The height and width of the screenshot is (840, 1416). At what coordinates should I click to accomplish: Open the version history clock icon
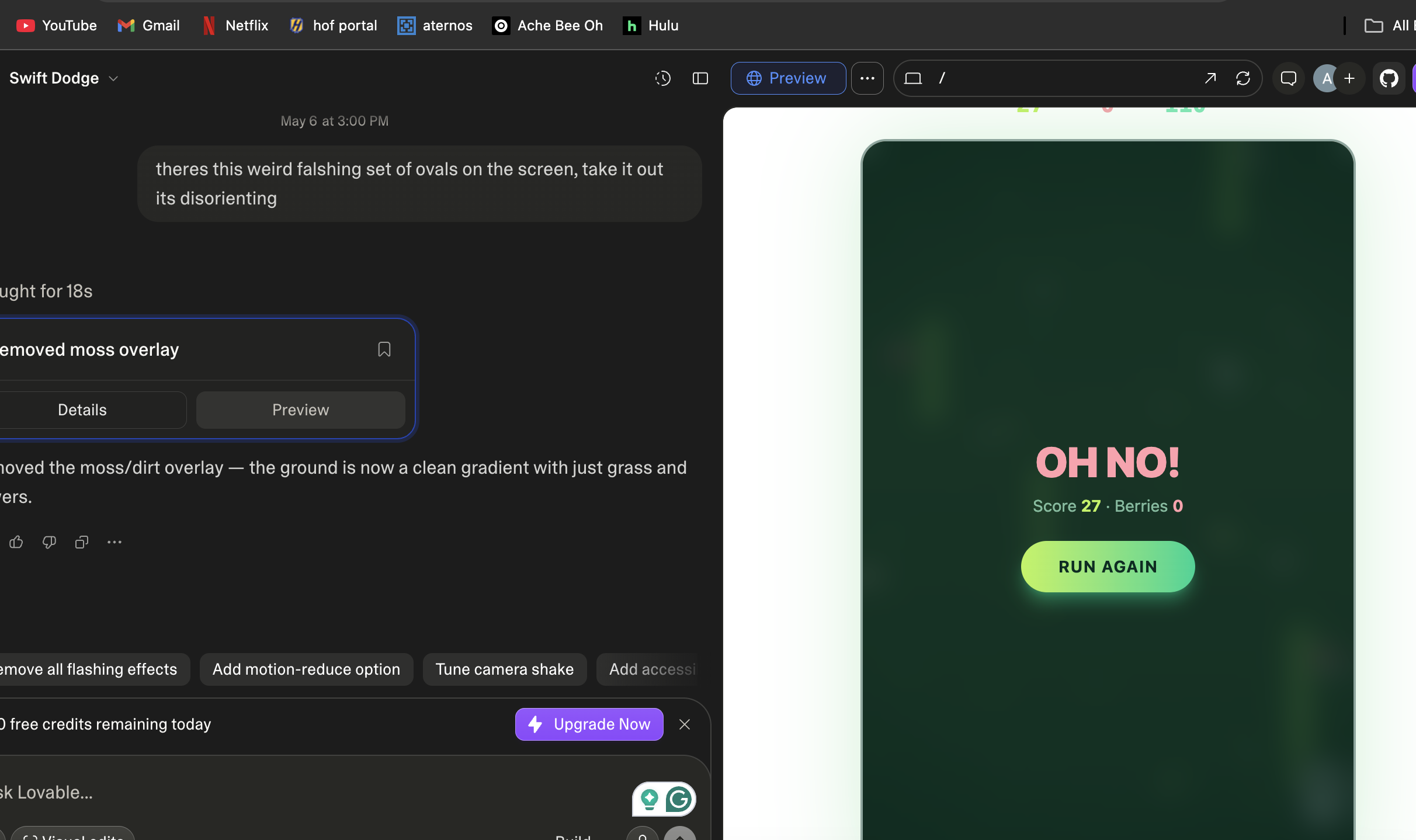662,78
